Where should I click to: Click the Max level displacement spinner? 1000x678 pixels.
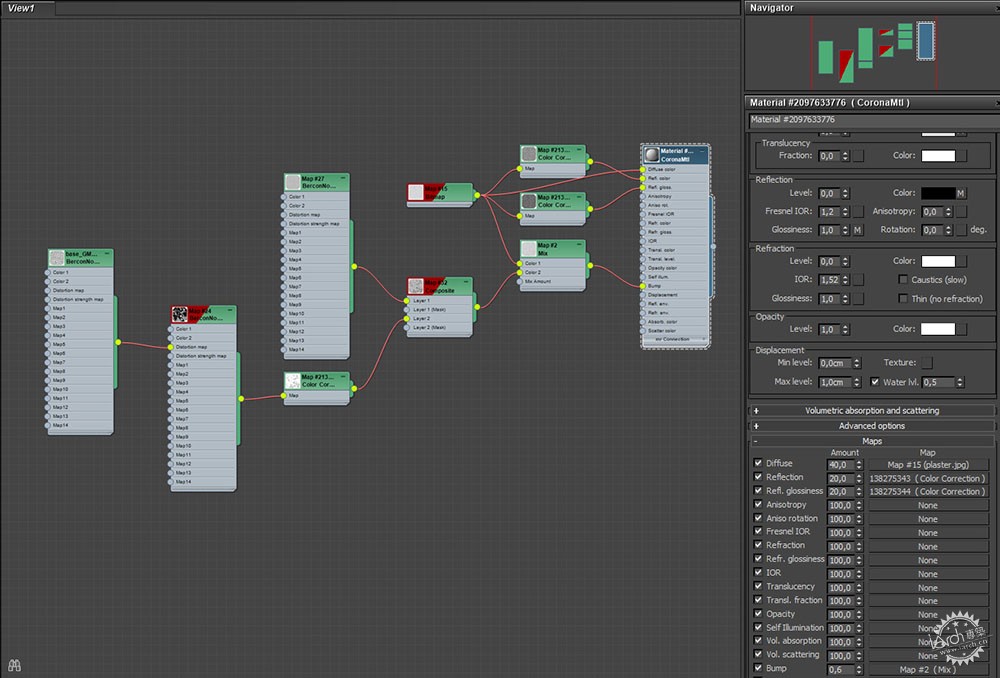(857, 382)
